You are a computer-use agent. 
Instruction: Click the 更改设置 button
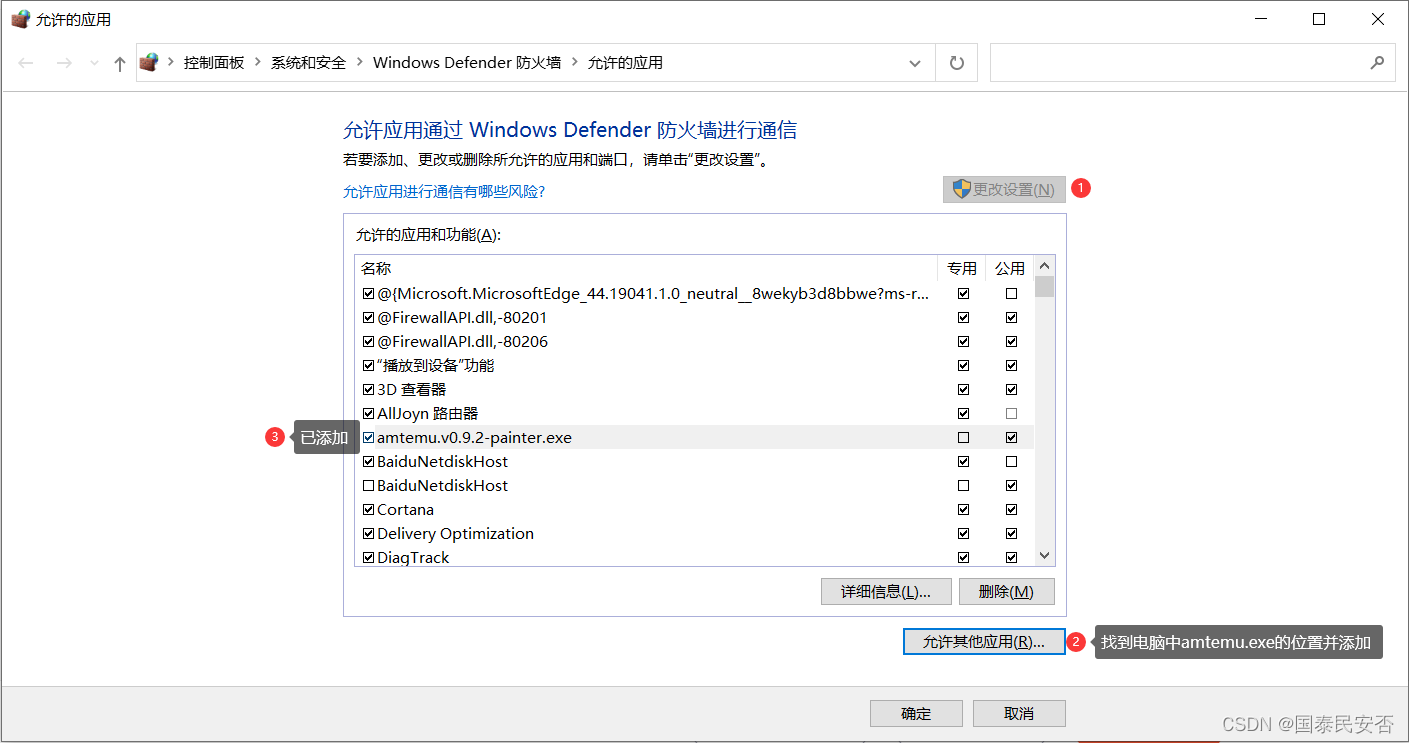[x=1004, y=189]
